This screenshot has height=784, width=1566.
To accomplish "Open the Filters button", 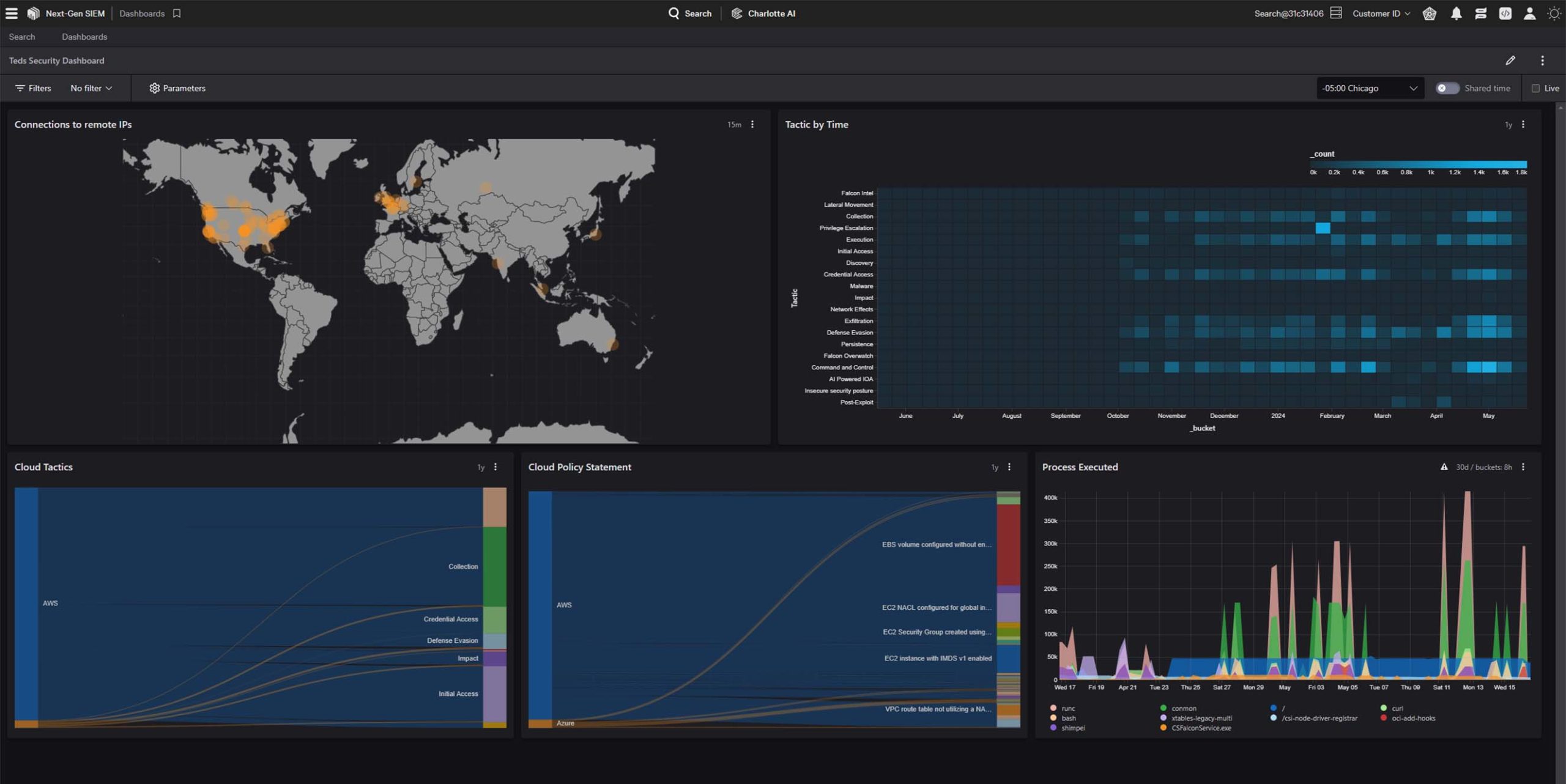I will click(33, 88).
